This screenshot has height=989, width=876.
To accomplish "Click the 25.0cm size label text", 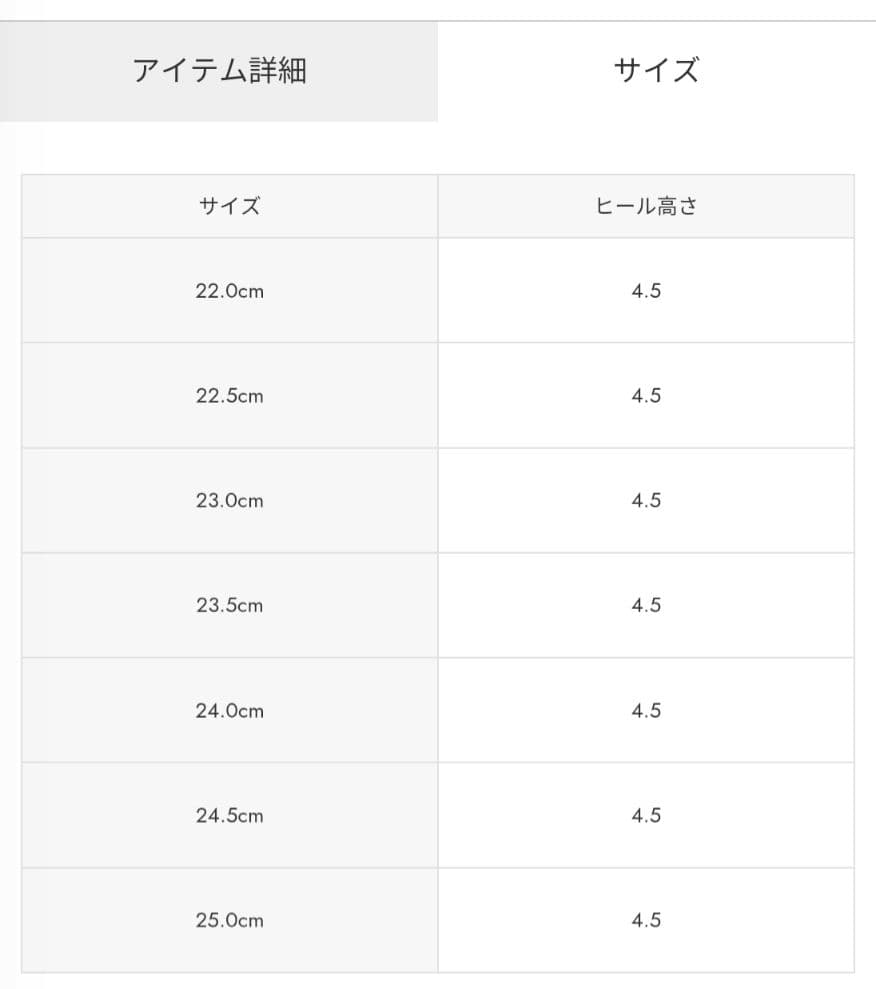I will pyautogui.click(x=229, y=920).
